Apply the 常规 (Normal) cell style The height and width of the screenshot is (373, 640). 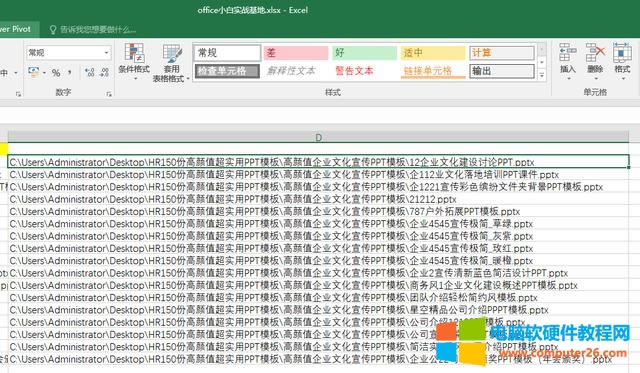click(x=227, y=53)
